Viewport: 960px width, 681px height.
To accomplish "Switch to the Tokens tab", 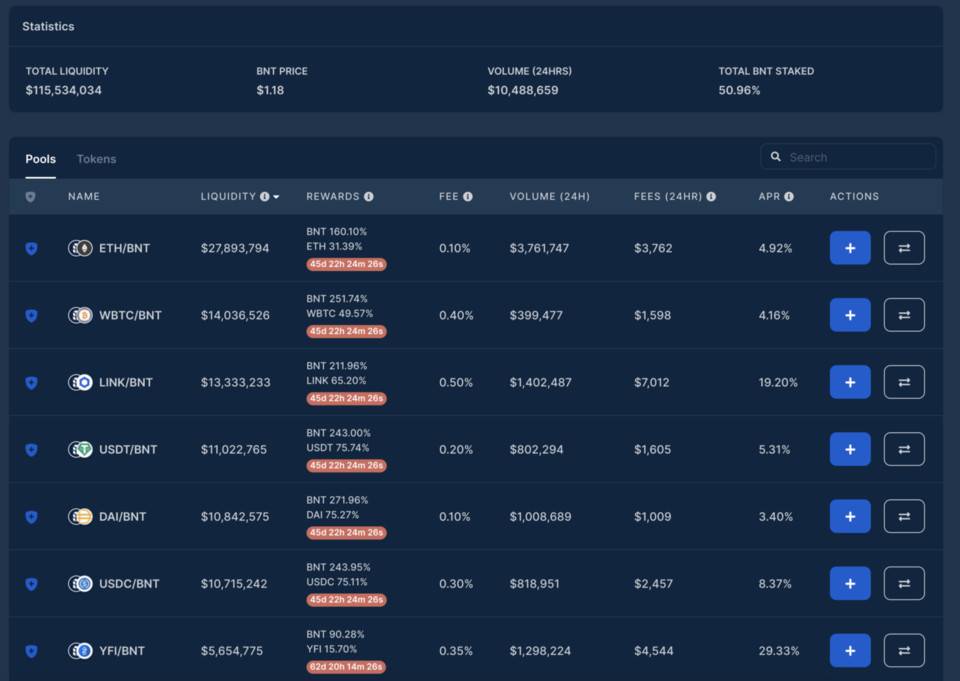I will click(96, 158).
